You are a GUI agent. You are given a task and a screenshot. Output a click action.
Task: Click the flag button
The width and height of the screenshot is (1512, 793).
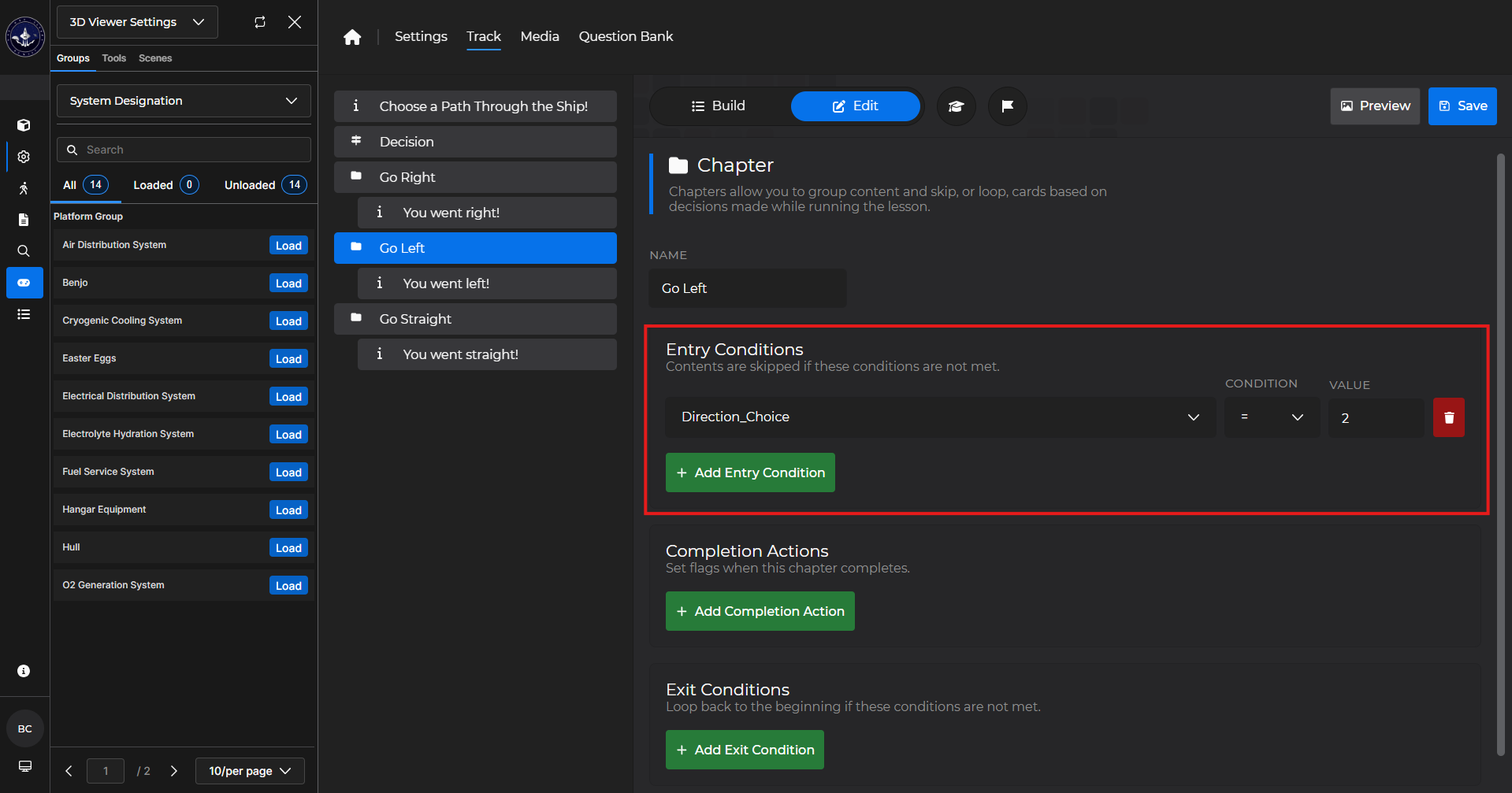(1008, 106)
